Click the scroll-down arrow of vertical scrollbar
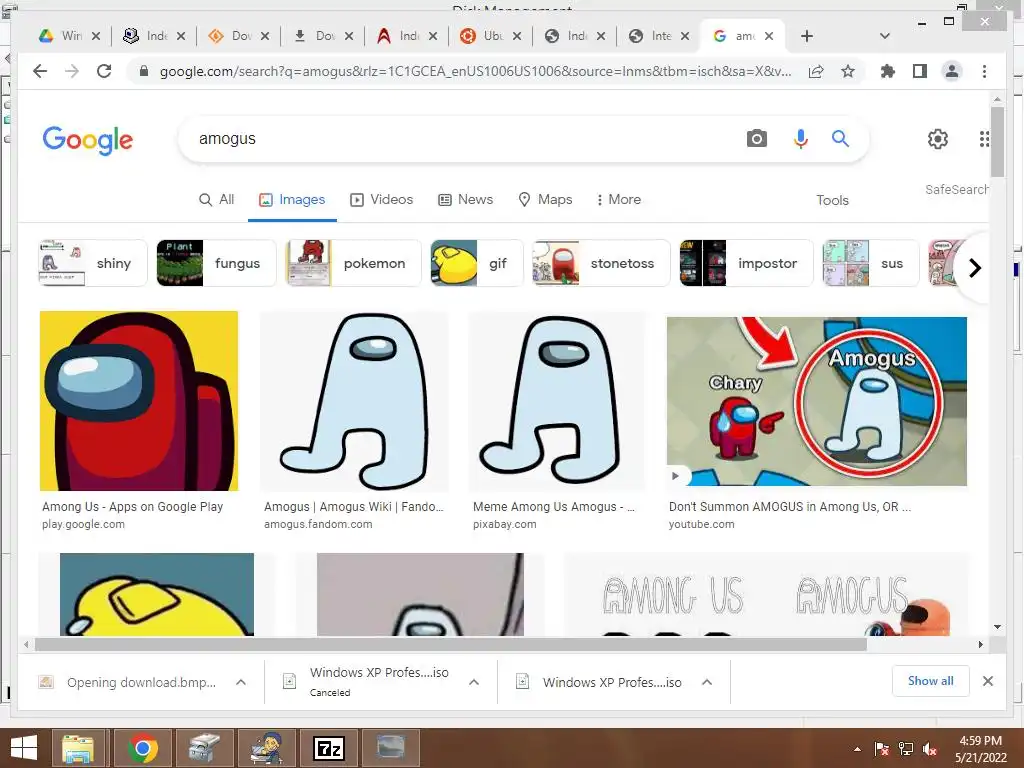Viewport: 1024px width, 768px height. coord(997,627)
